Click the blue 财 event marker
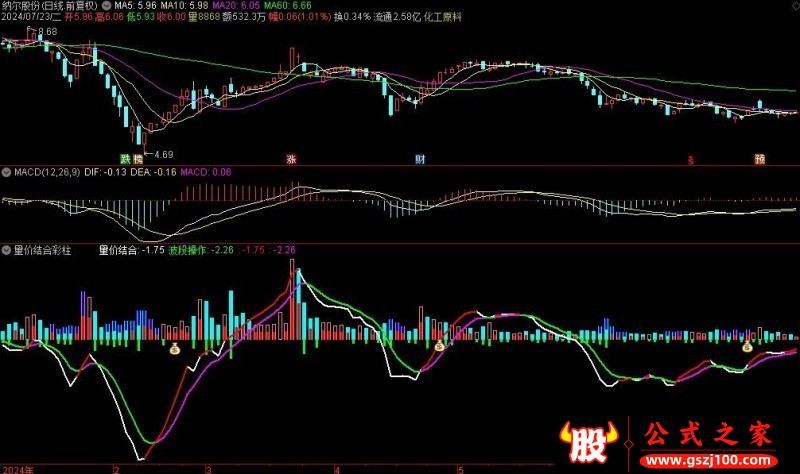800x474 pixels. tap(420, 159)
